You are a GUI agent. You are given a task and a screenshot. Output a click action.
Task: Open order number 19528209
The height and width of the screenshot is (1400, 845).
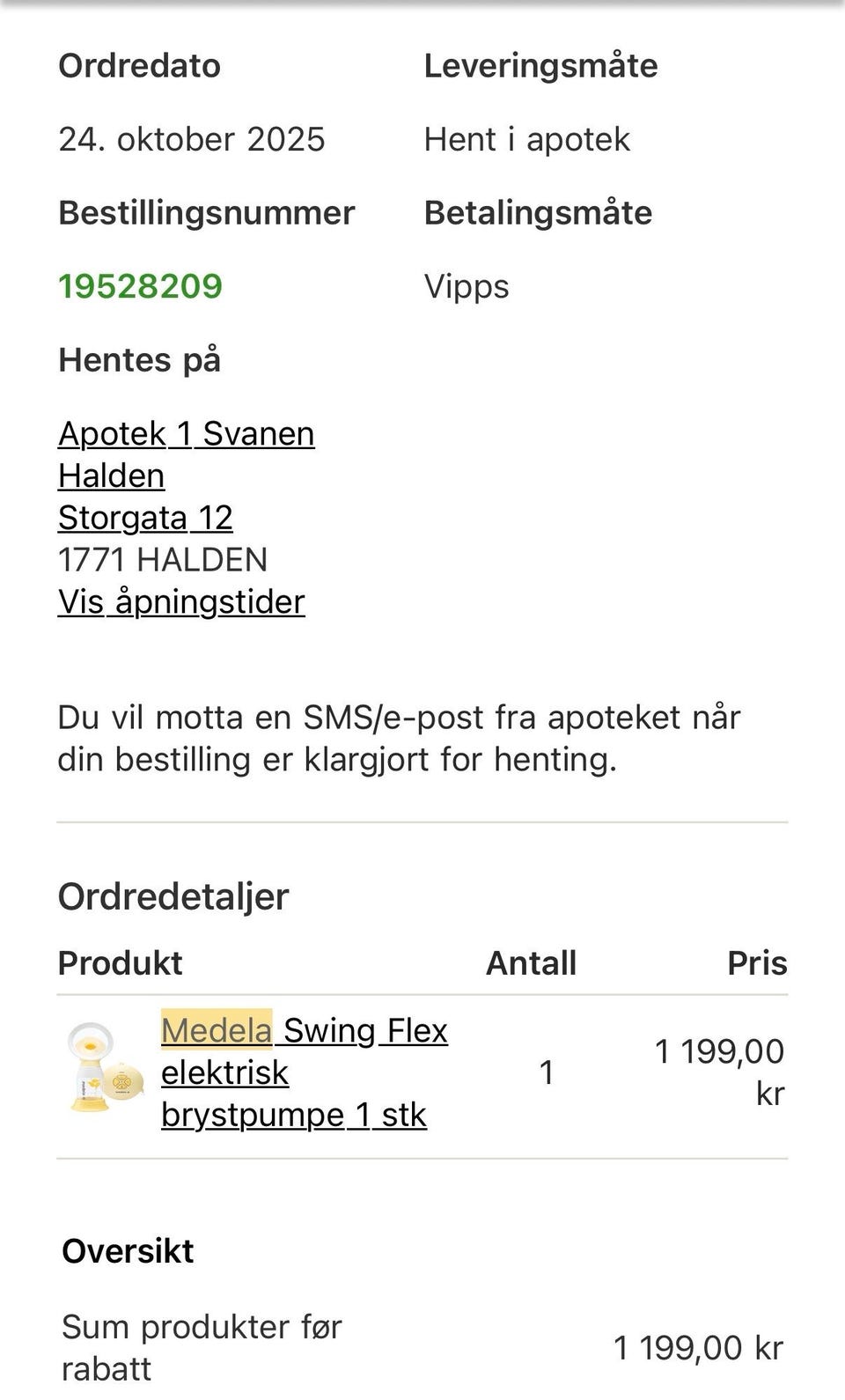coord(141,285)
